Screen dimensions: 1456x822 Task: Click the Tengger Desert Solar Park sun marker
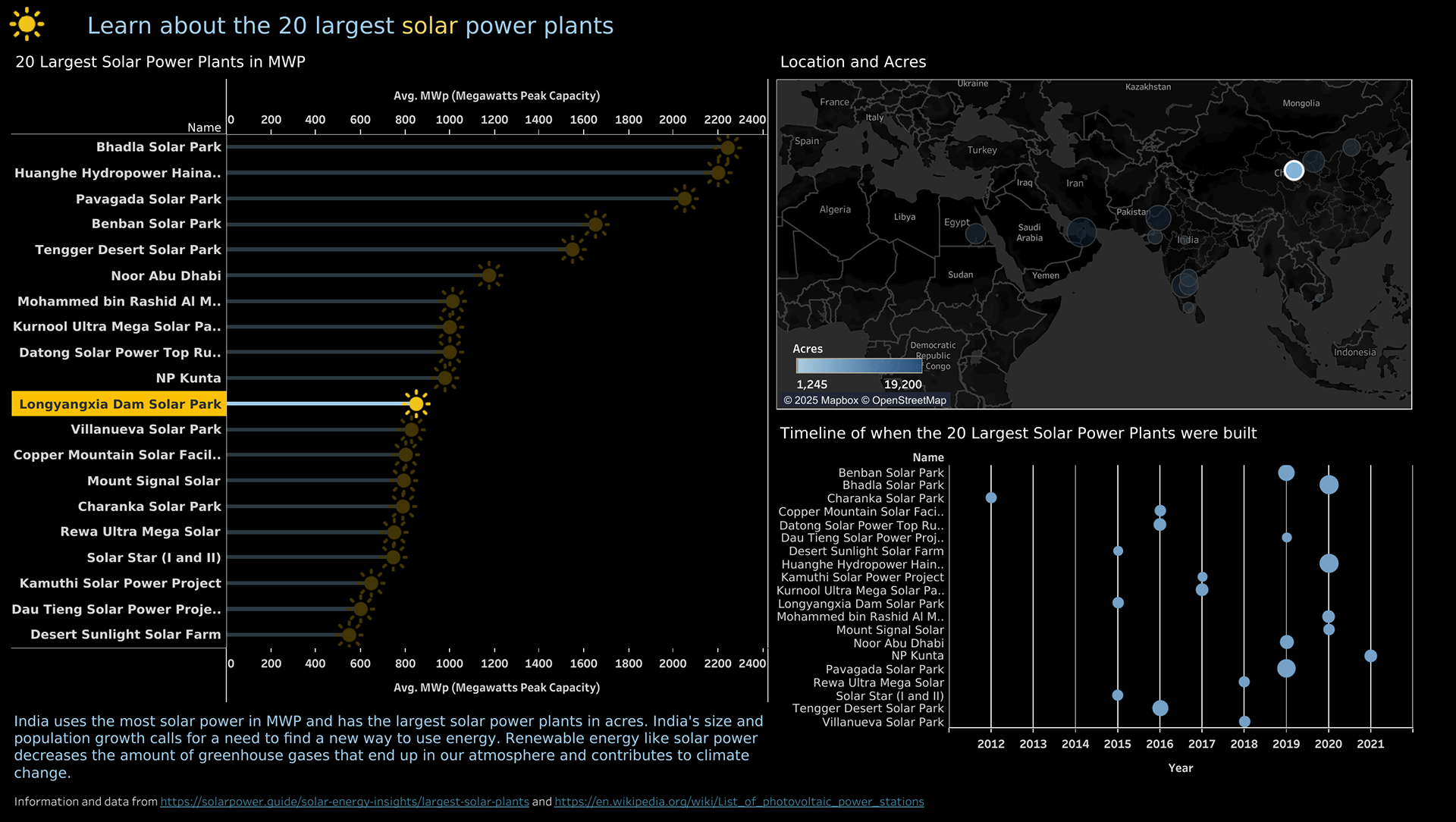click(573, 249)
